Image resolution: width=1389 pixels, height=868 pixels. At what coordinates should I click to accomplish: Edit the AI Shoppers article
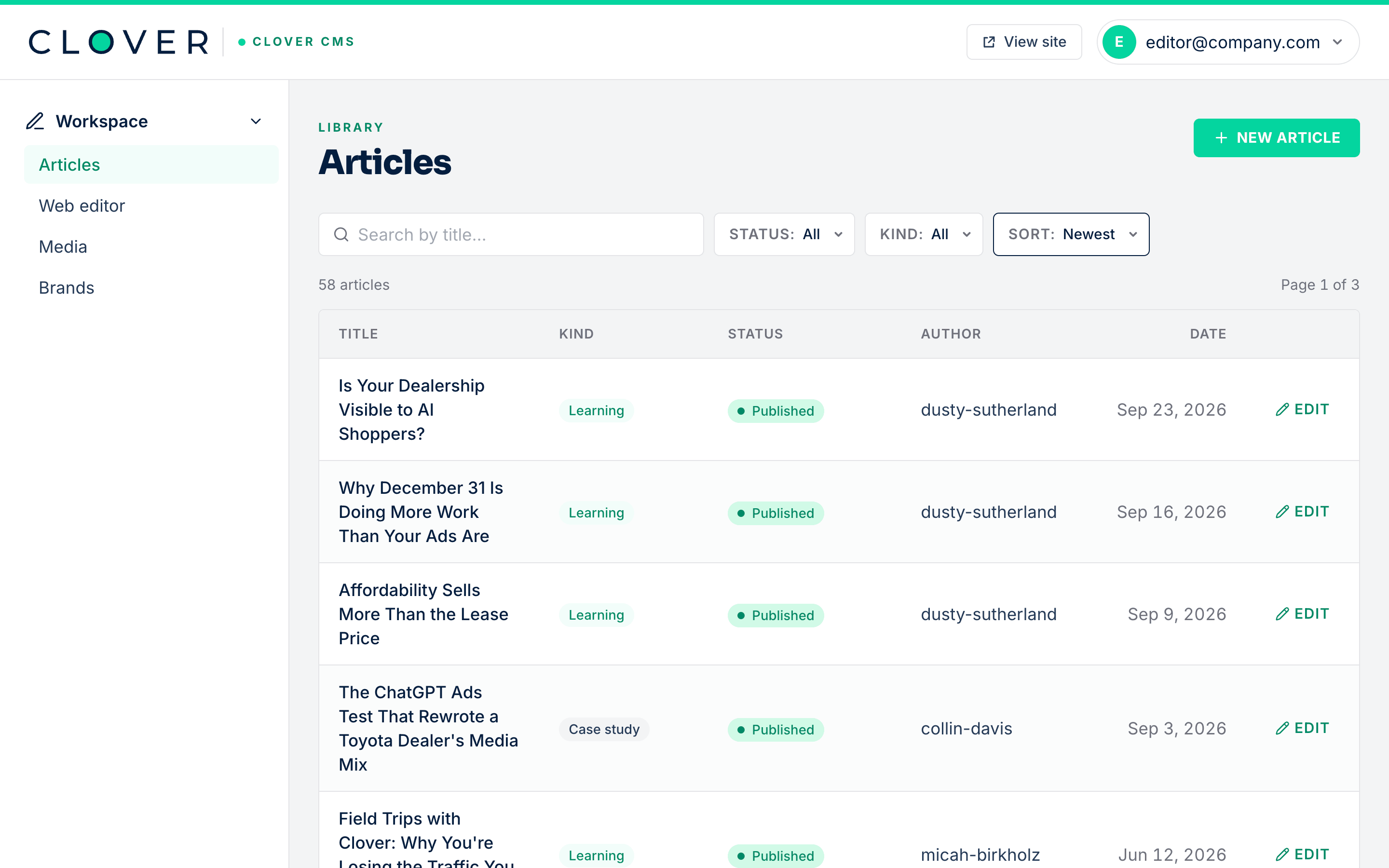tap(1302, 409)
